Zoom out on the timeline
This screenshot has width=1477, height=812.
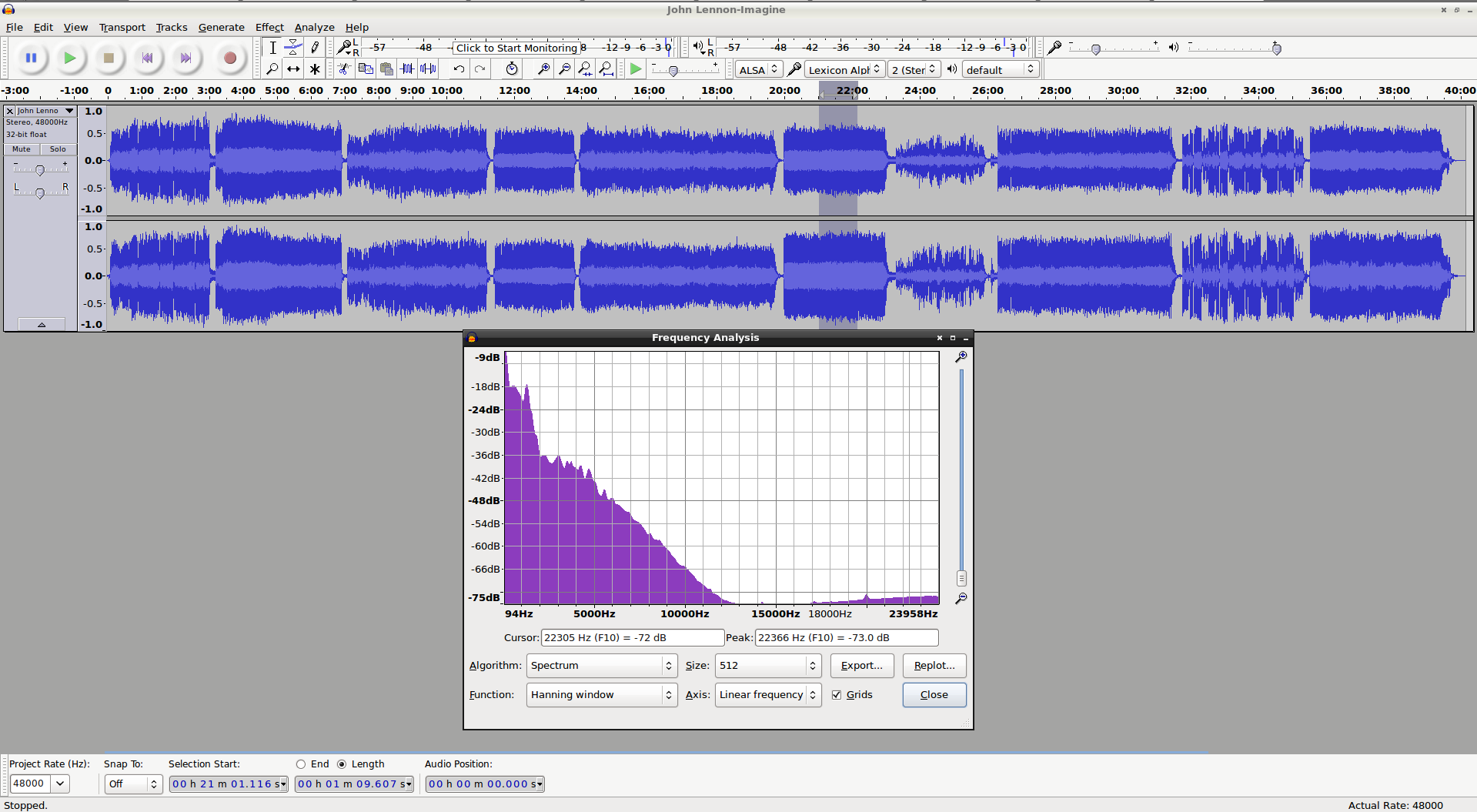564,69
